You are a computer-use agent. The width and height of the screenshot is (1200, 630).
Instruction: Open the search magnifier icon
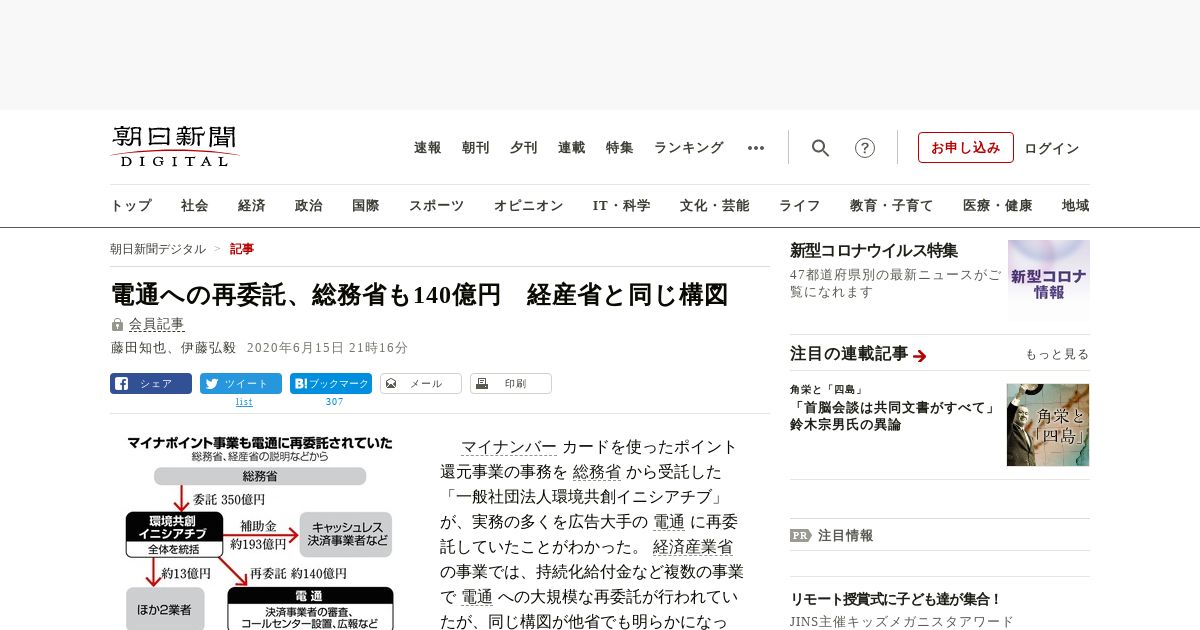(820, 148)
